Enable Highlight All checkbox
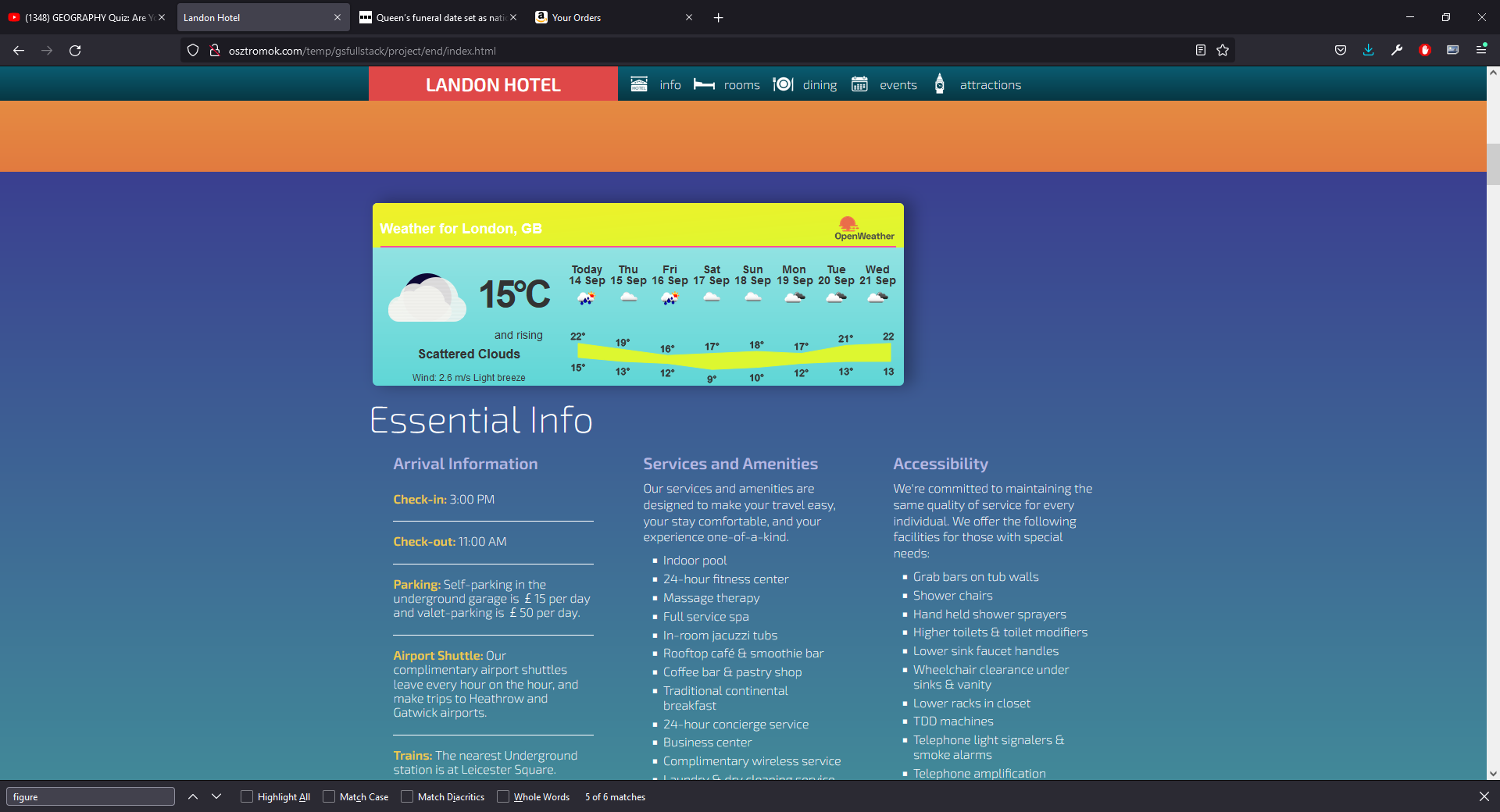Image resolution: width=1500 pixels, height=812 pixels. tap(247, 796)
